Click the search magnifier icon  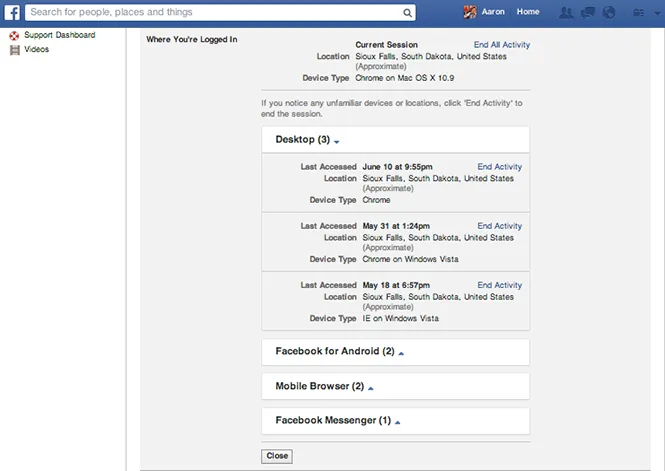point(407,13)
